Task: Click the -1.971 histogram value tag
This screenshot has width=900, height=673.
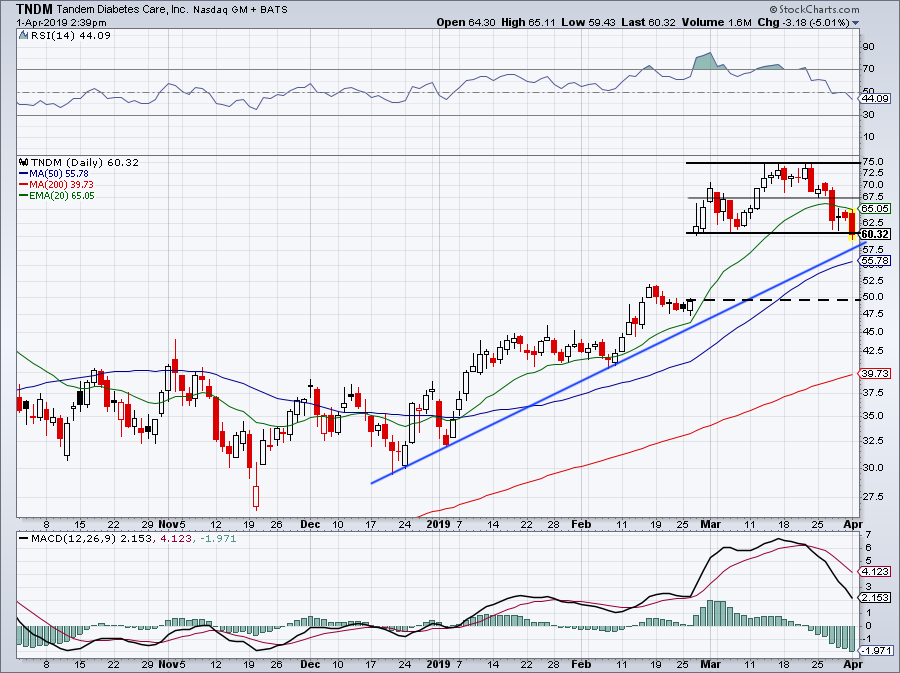Action: 874,651
